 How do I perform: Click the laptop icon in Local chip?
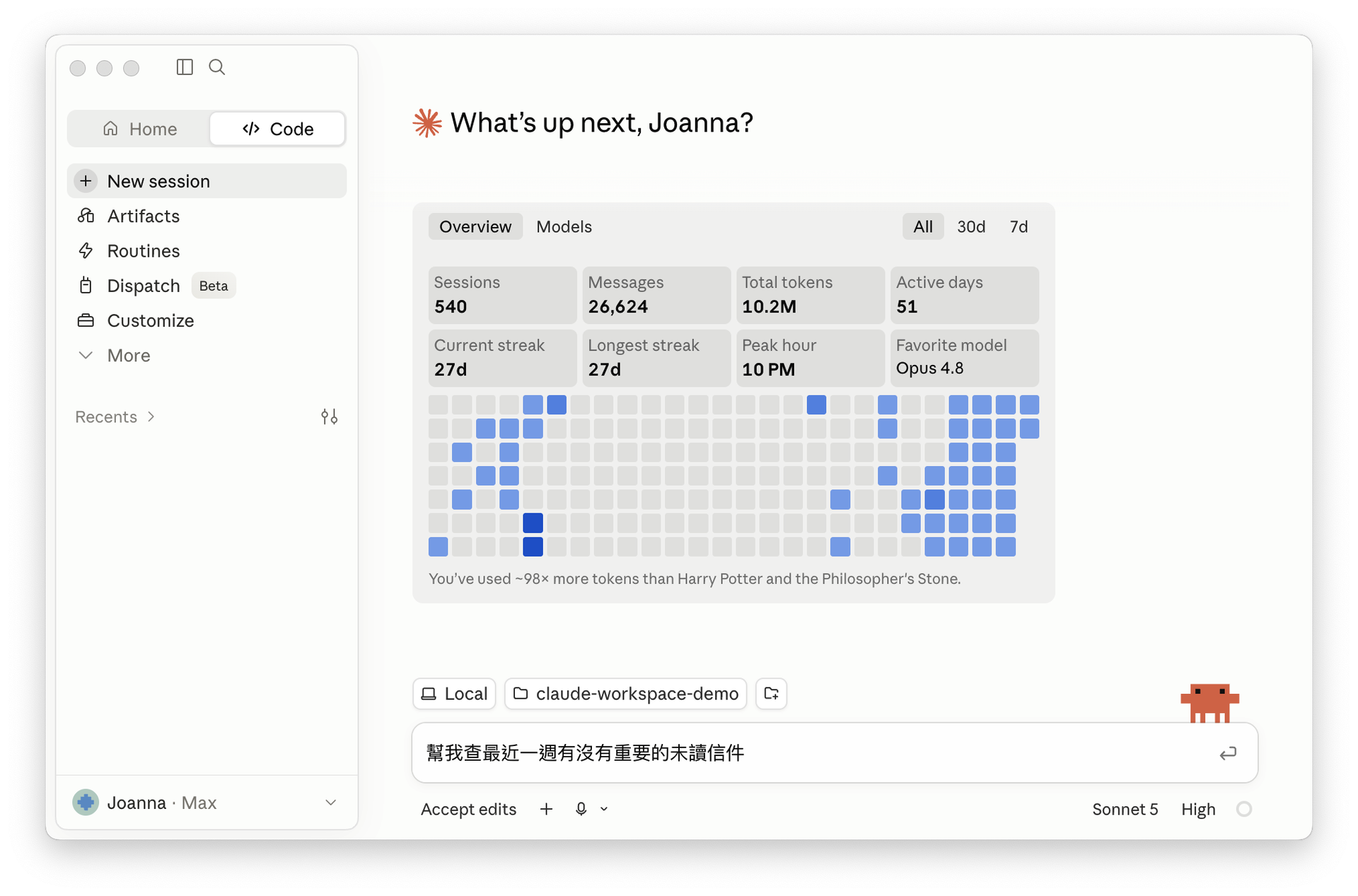click(x=429, y=694)
